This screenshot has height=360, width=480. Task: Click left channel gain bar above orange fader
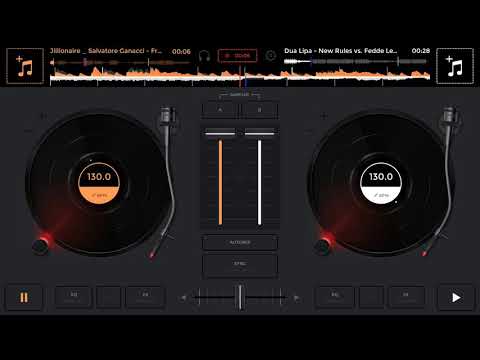tap(220, 134)
